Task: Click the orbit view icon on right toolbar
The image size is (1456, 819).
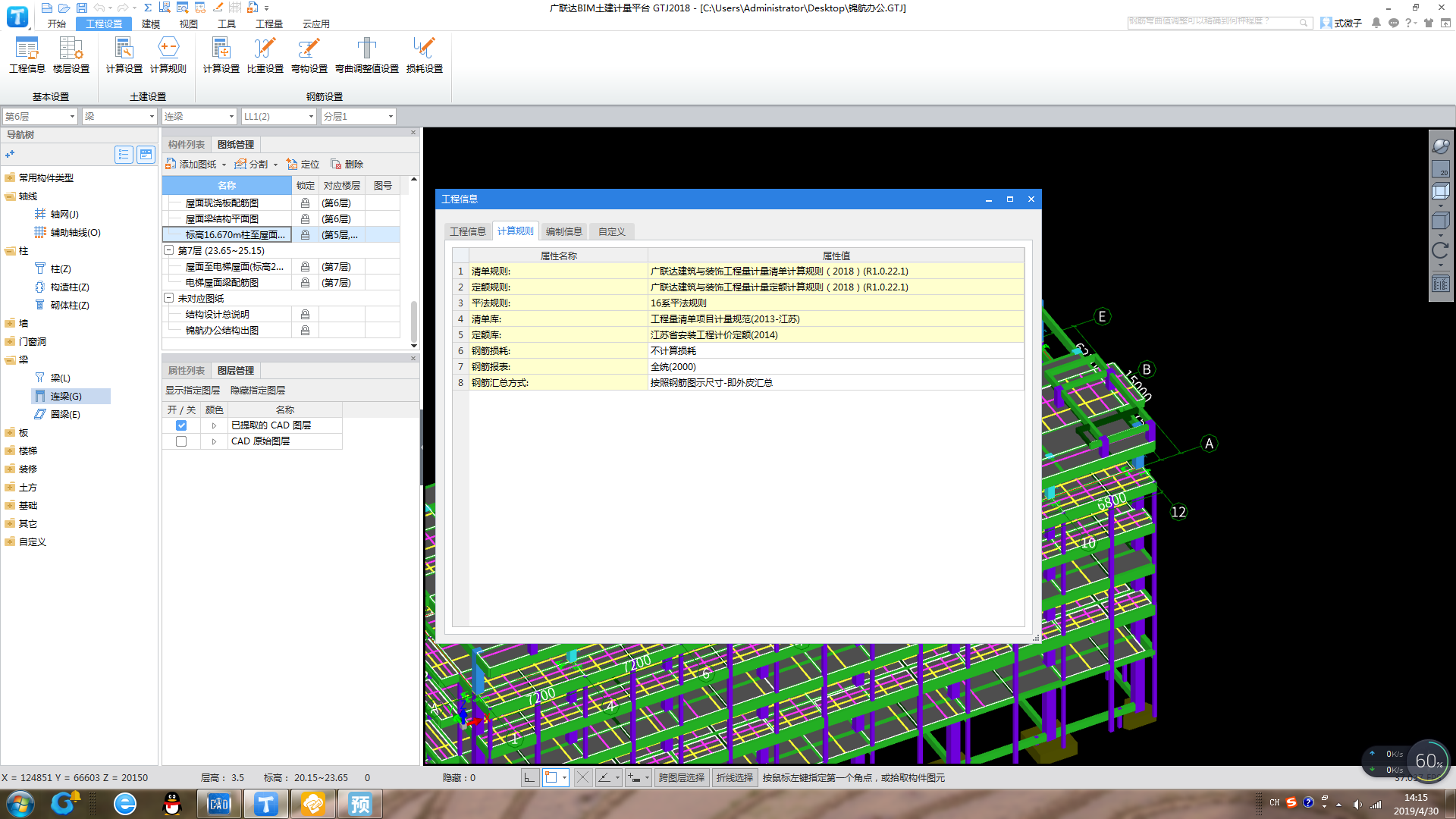Action: tap(1440, 146)
